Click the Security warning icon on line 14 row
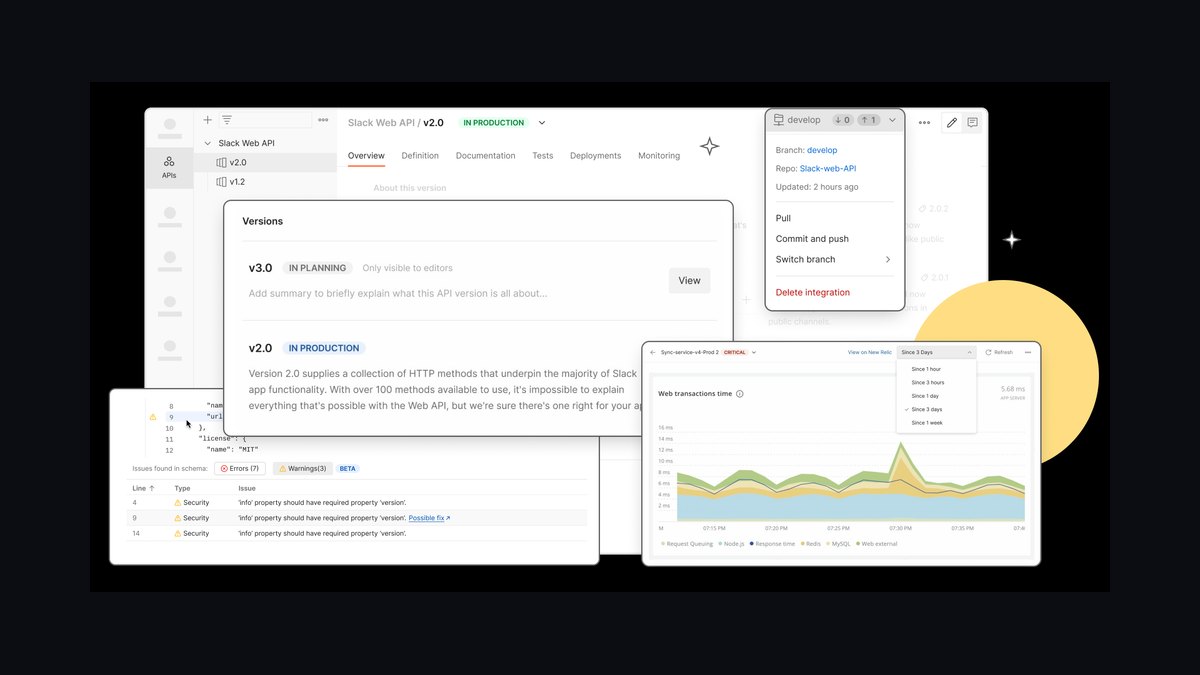 [x=178, y=533]
